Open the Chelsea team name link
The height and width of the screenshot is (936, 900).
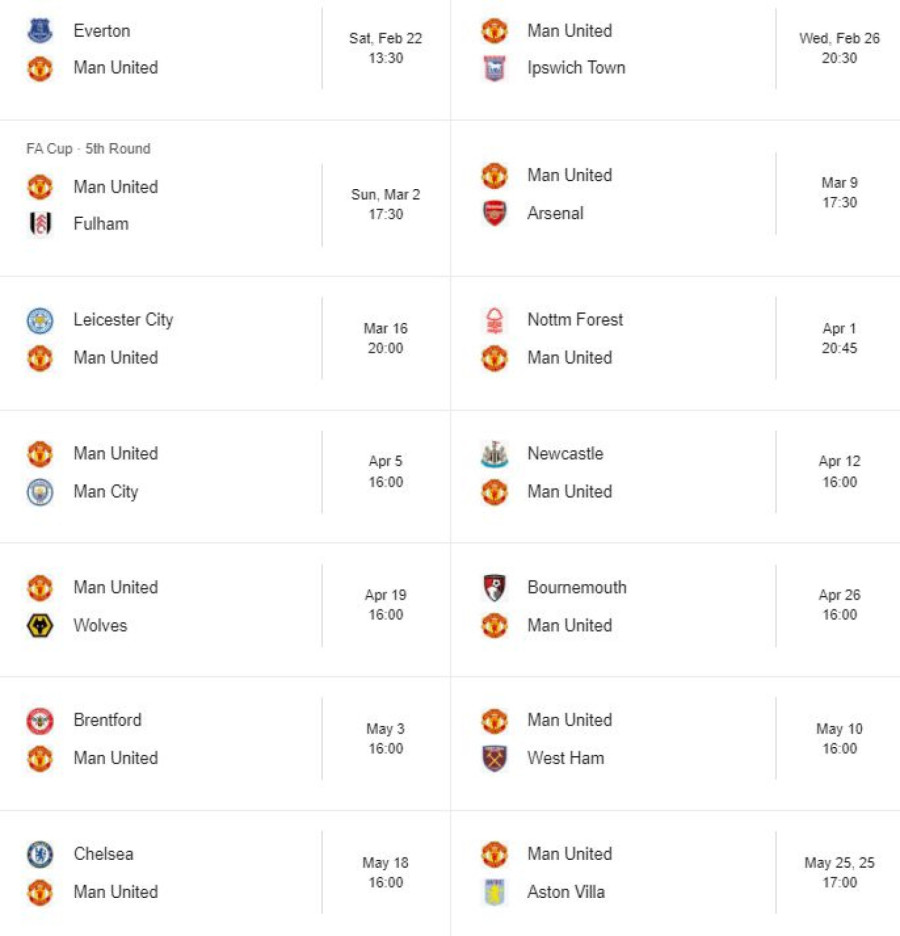(x=103, y=854)
